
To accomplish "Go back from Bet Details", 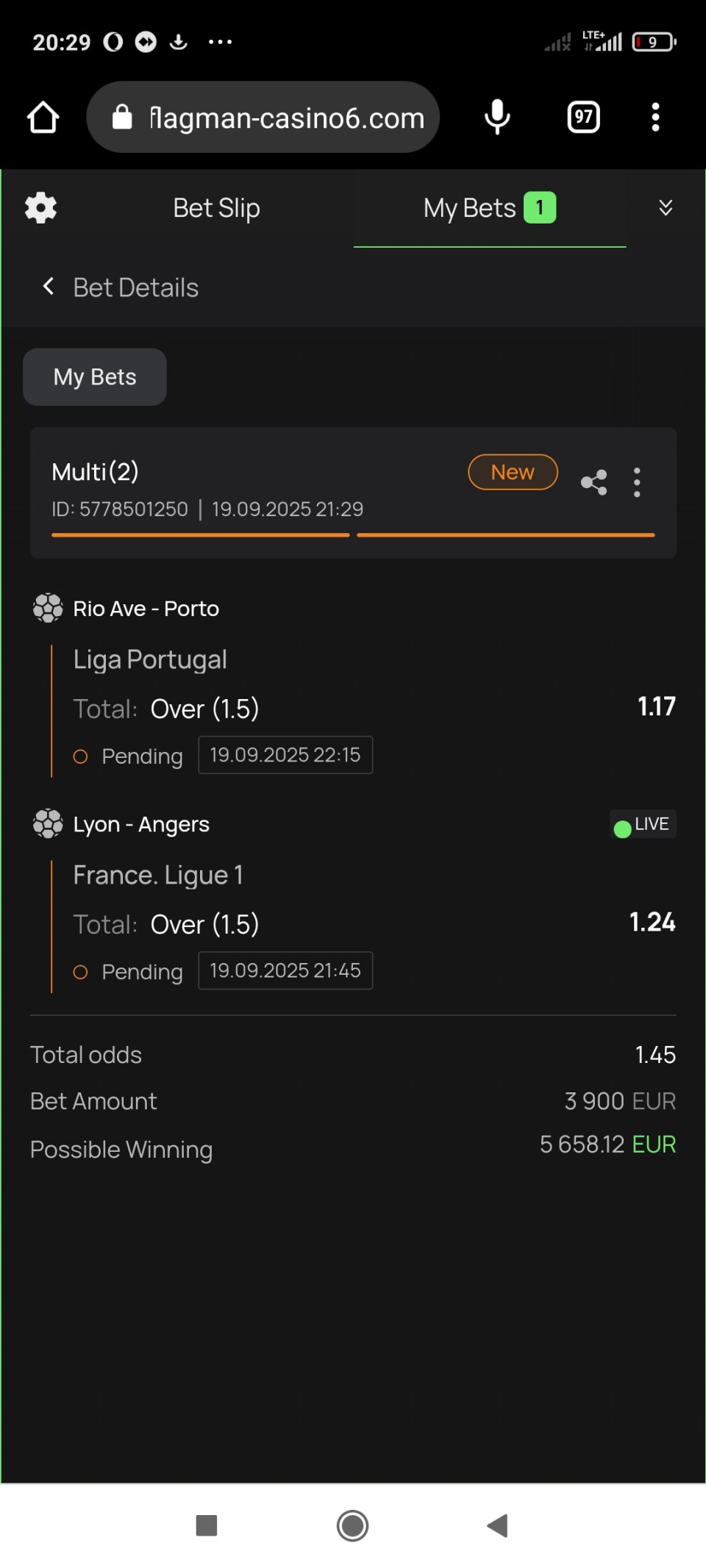I will (x=49, y=287).
